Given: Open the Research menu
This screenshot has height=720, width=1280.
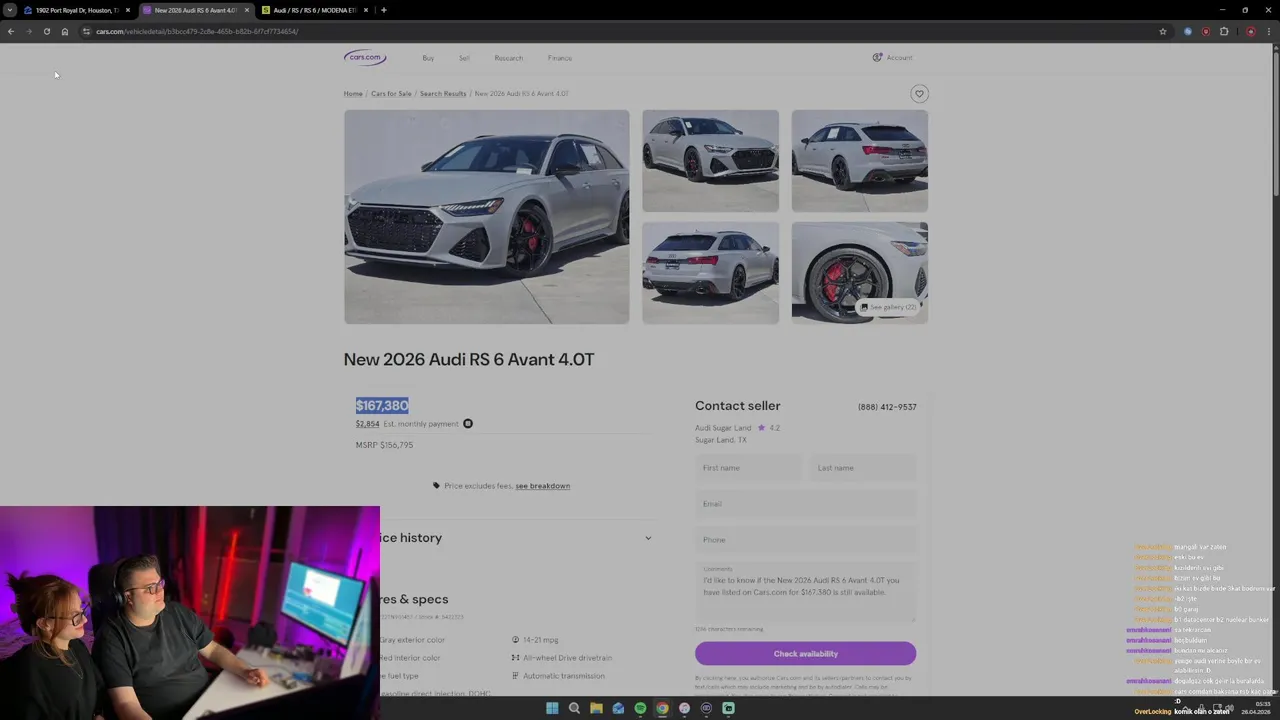Looking at the screenshot, I should click(x=508, y=58).
